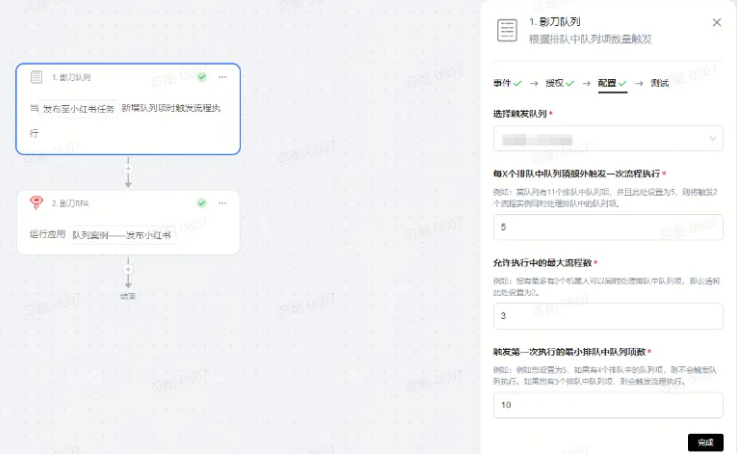Switch to the 测试 step tab
The height and width of the screenshot is (459, 743).
660,83
